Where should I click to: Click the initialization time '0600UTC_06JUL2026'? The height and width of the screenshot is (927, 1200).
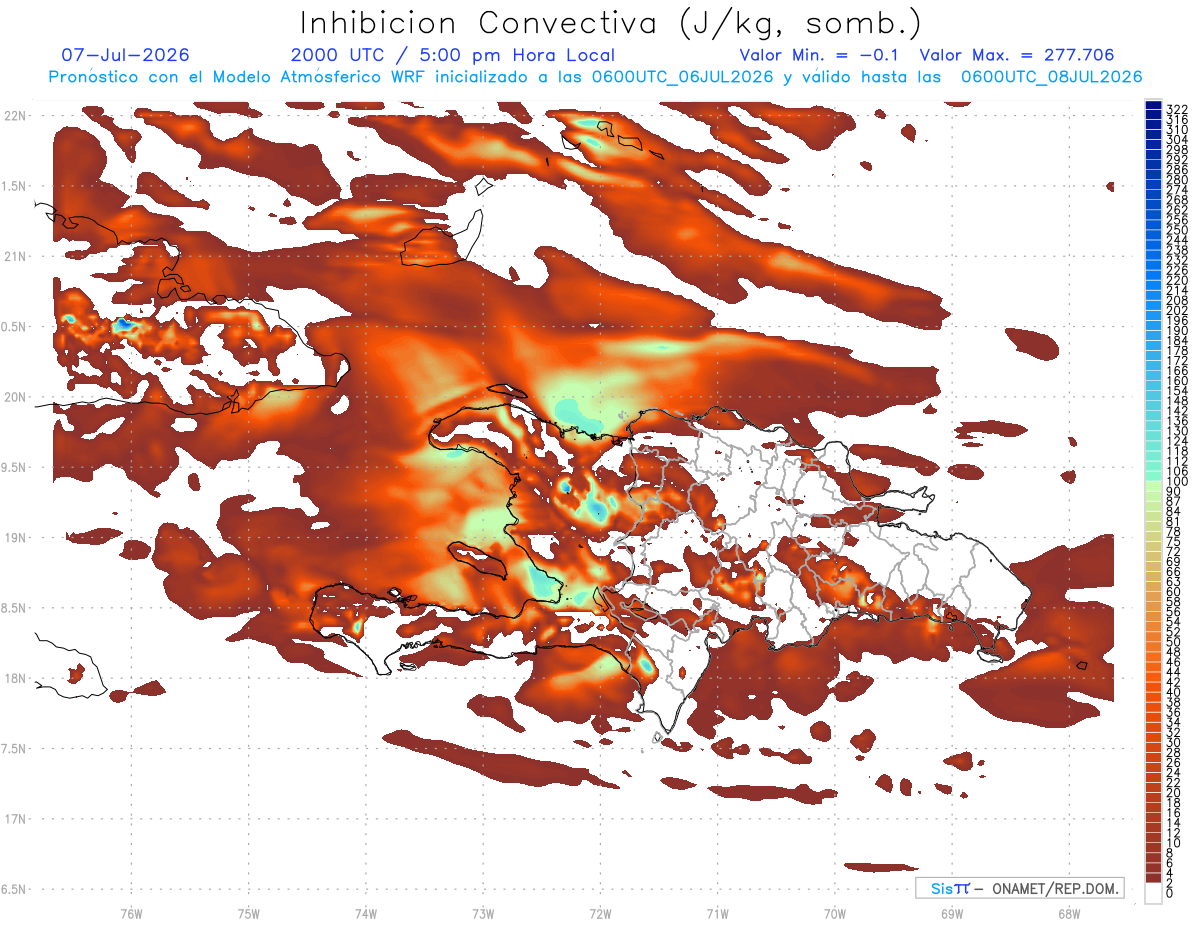click(682, 77)
